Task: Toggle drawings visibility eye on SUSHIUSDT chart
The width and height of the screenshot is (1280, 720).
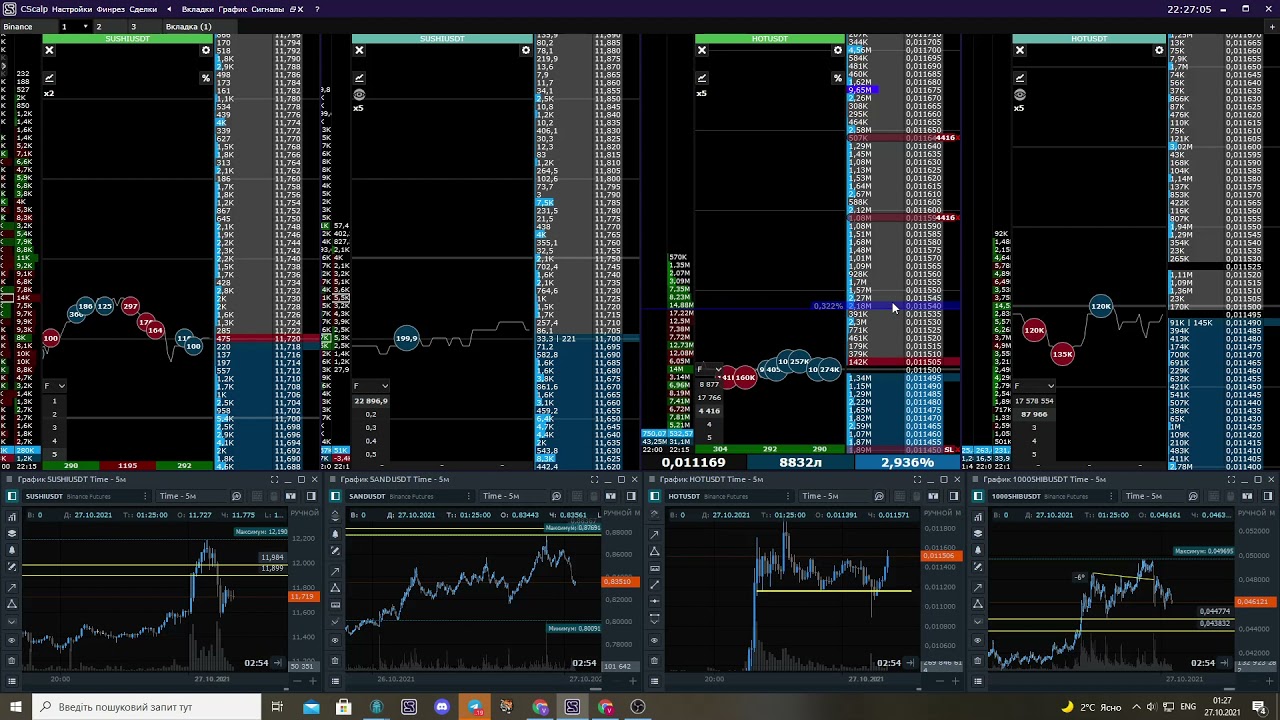Action: [12, 640]
